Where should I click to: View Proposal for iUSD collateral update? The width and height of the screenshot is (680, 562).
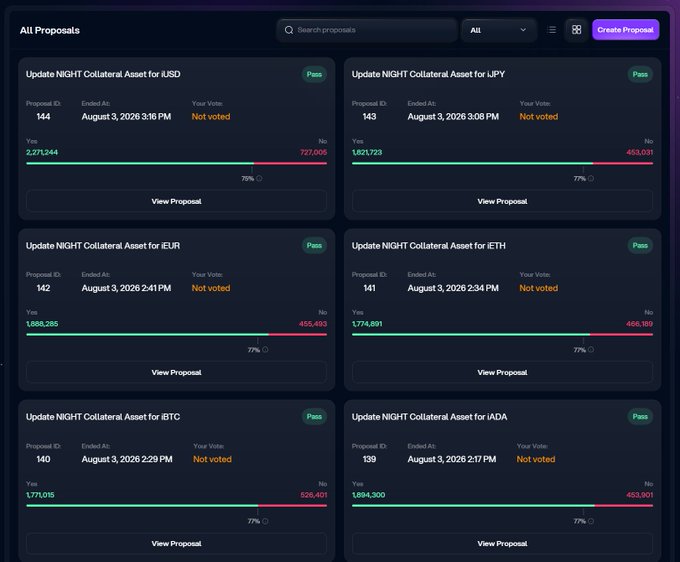point(177,201)
